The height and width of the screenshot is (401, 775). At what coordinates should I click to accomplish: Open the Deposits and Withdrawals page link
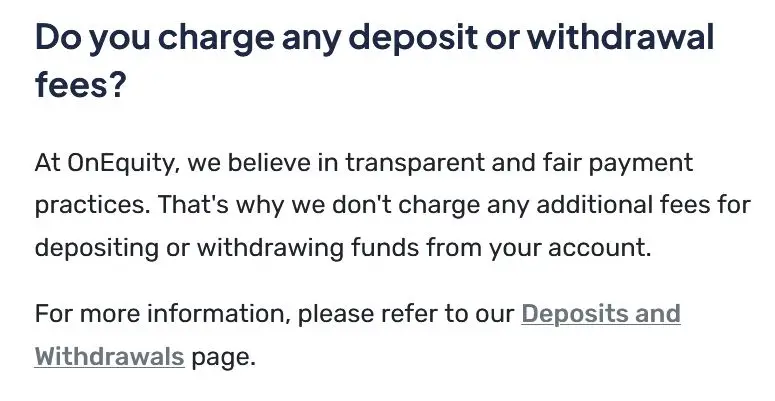(600, 314)
